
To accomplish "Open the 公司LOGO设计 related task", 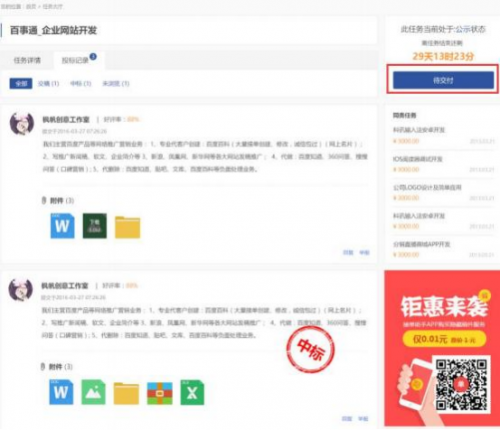I will click(x=427, y=187).
